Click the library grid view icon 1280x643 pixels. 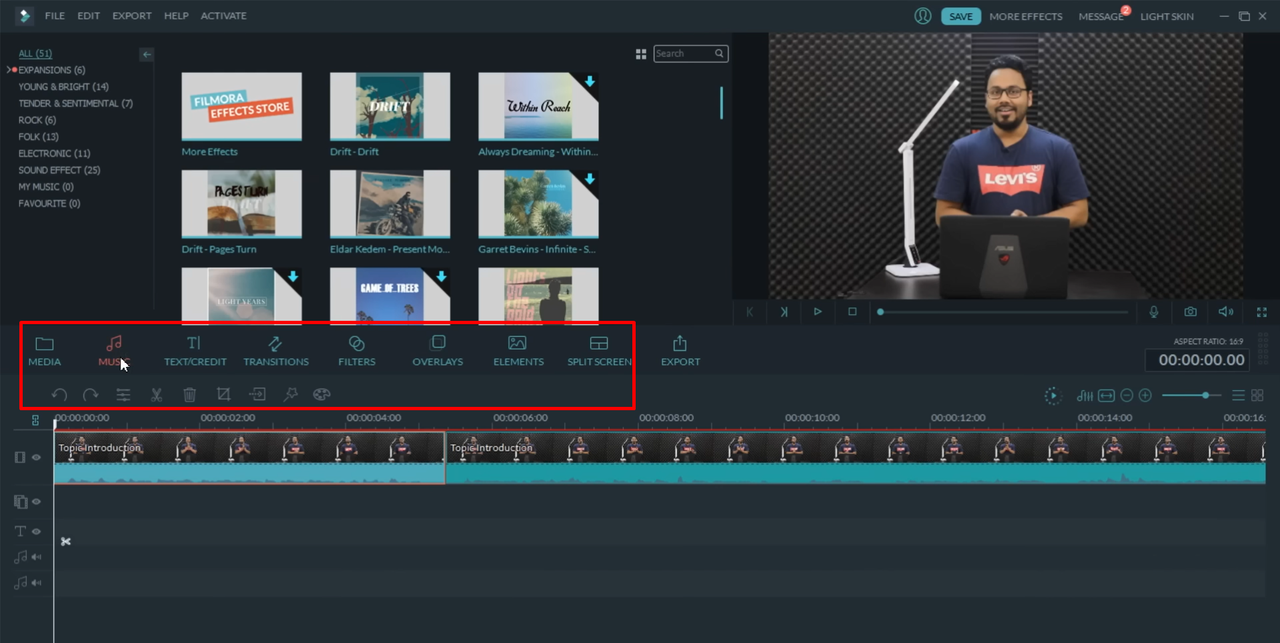point(641,54)
